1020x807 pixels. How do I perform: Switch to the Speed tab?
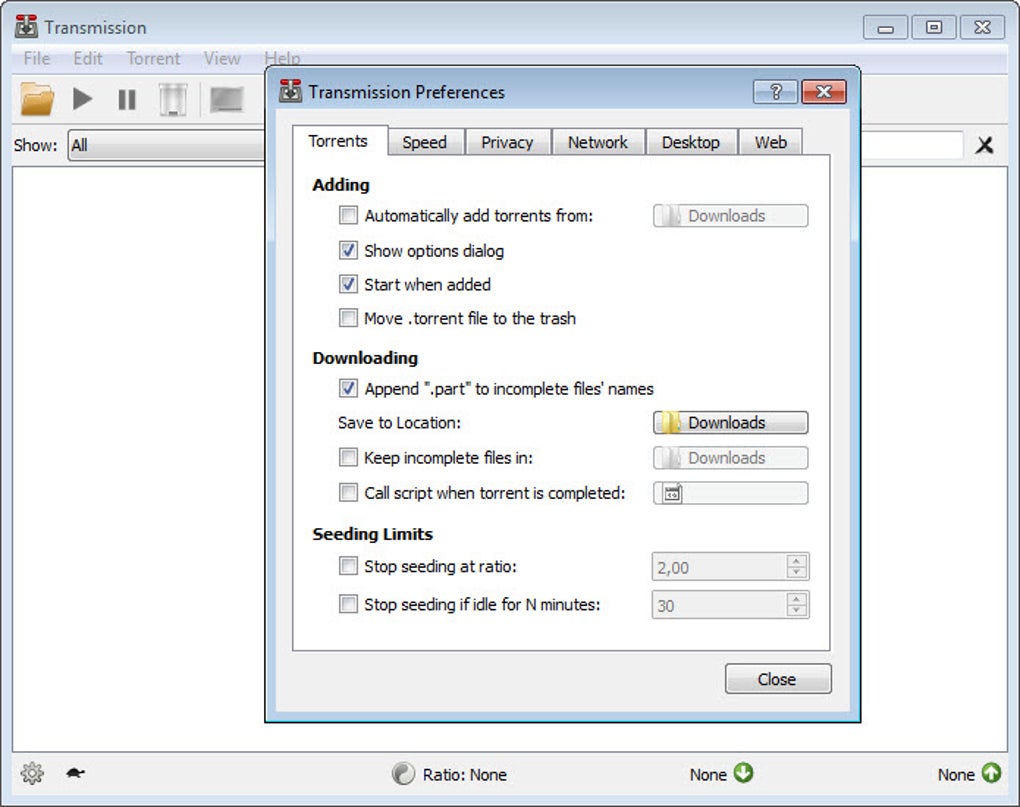tap(425, 142)
